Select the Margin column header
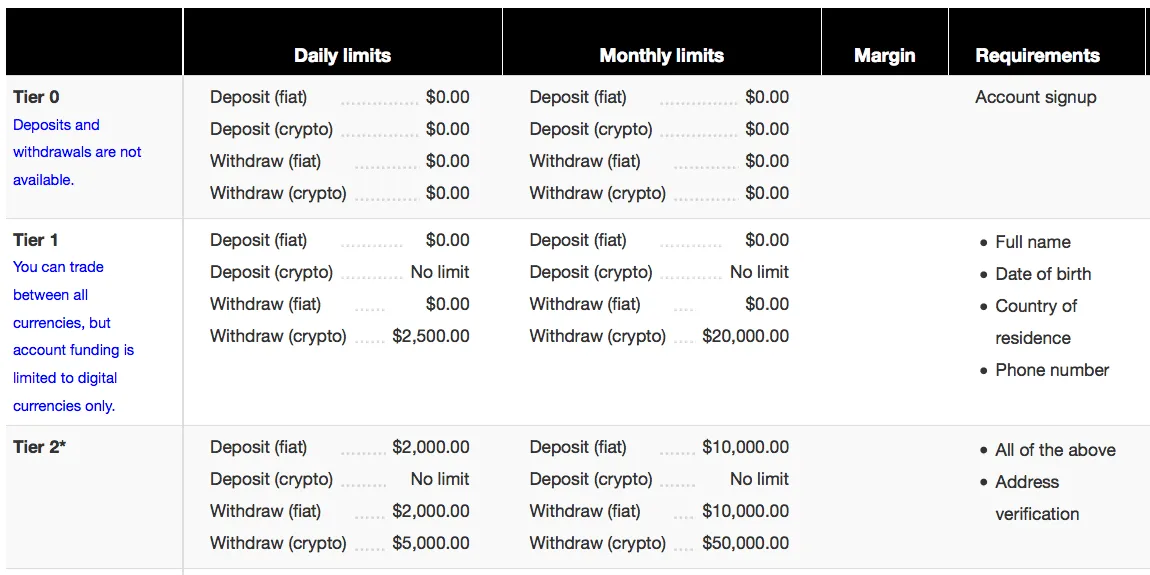Image resolution: width=1150 pixels, height=575 pixels. [885, 56]
